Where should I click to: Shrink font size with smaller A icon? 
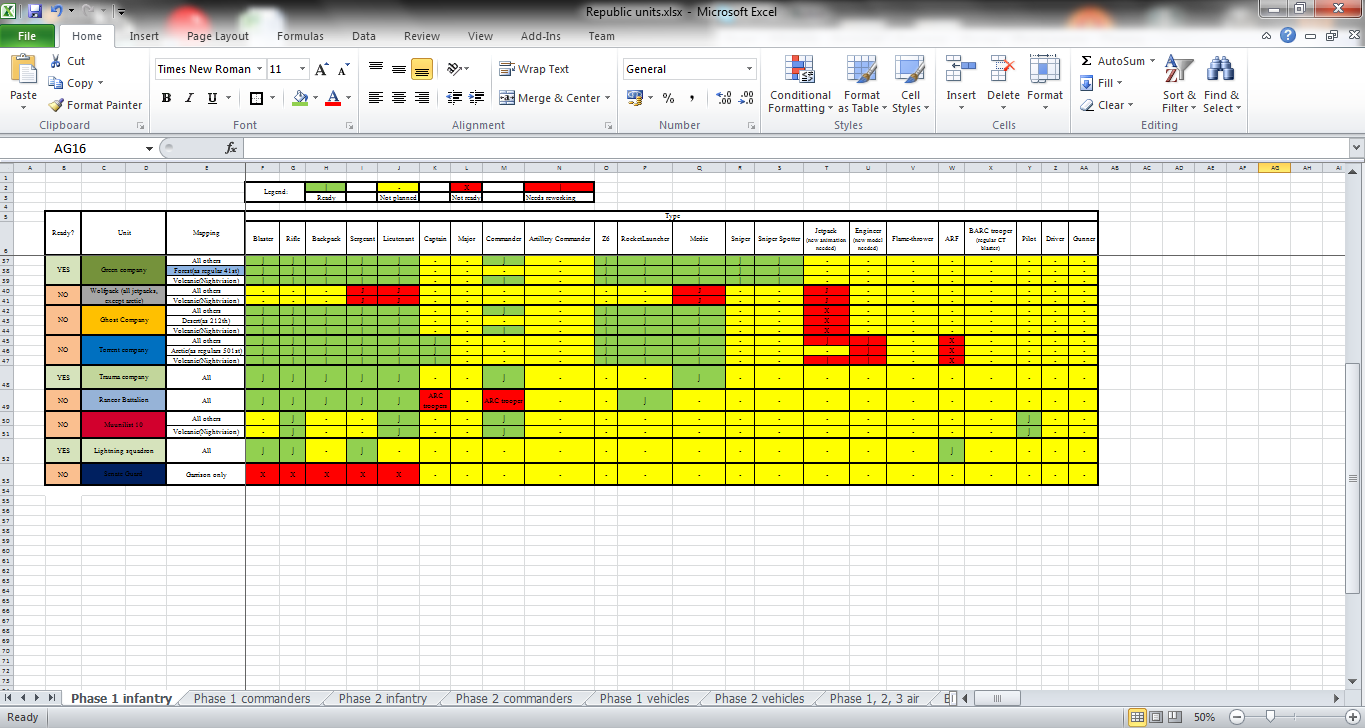[x=343, y=70]
